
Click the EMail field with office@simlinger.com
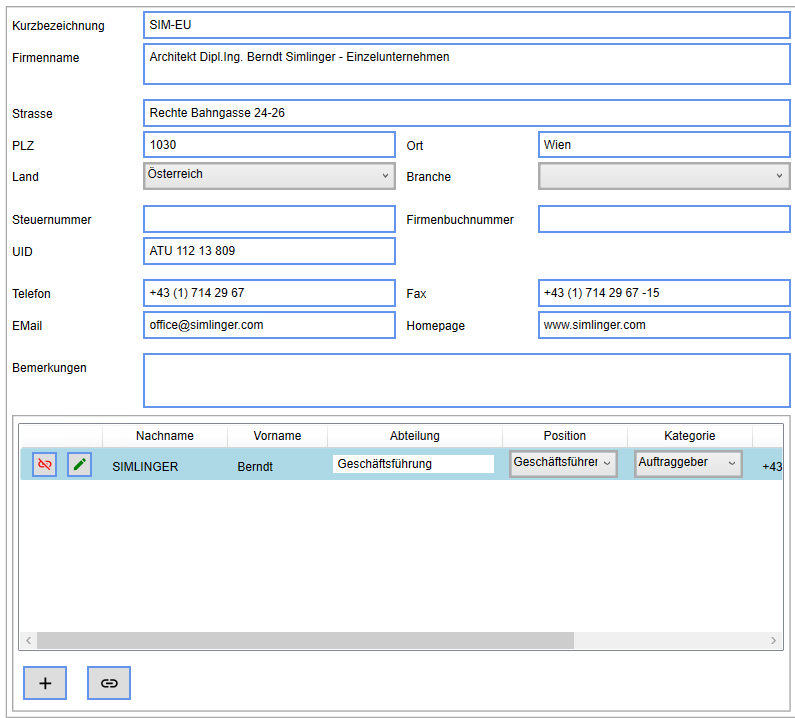point(269,325)
